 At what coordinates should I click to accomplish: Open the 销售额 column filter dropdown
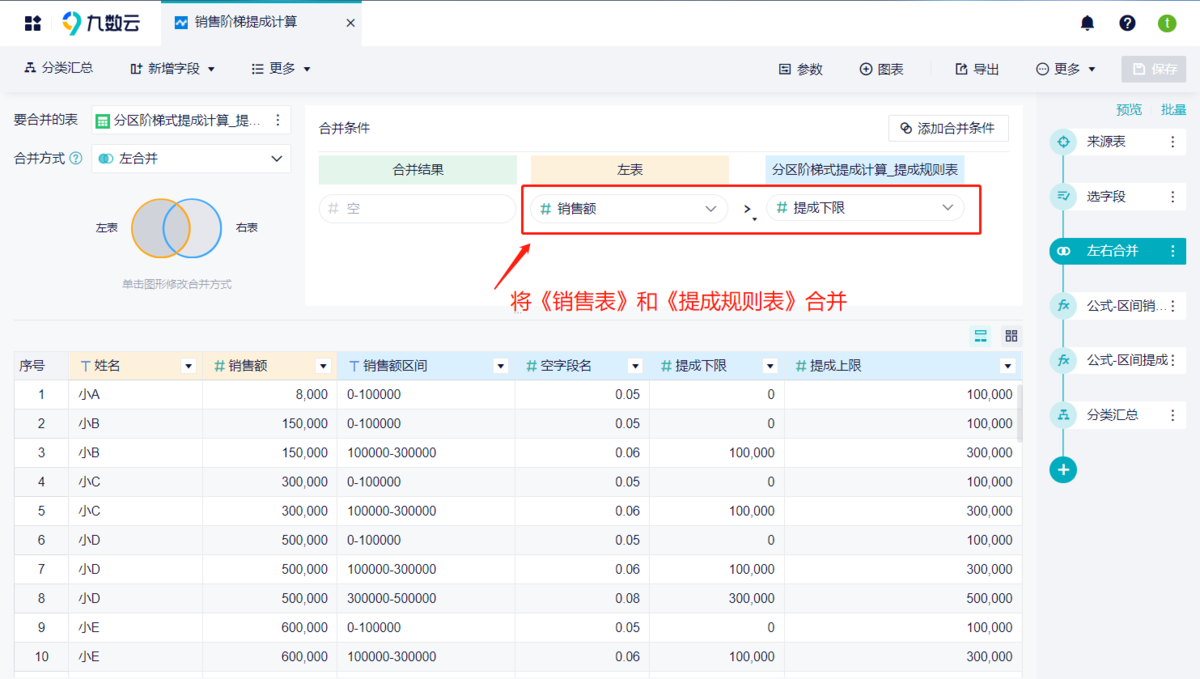(x=322, y=367)
